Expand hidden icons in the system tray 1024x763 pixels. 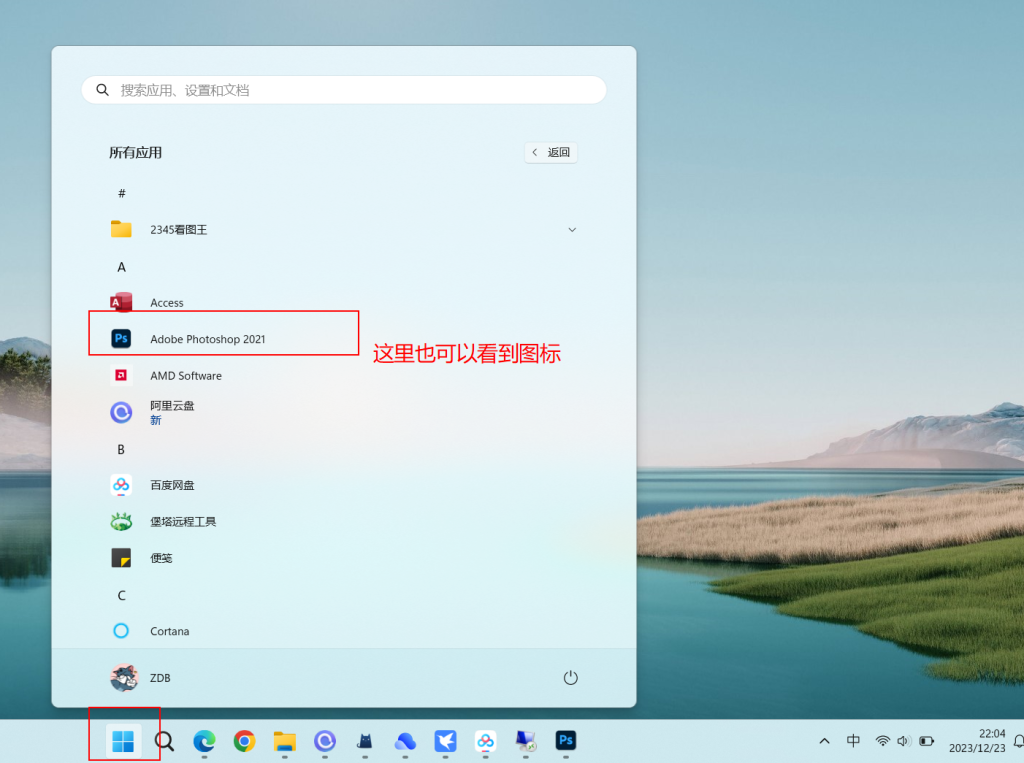(x=824, y=741)
